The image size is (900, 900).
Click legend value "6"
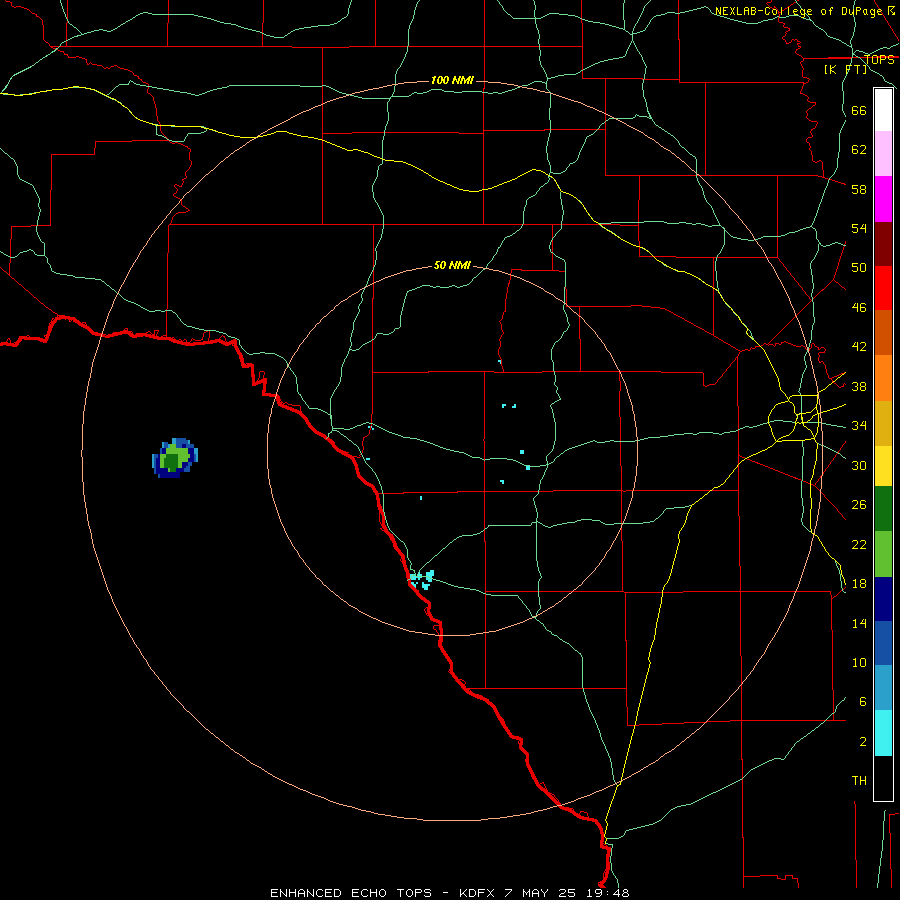click(863, 702)
